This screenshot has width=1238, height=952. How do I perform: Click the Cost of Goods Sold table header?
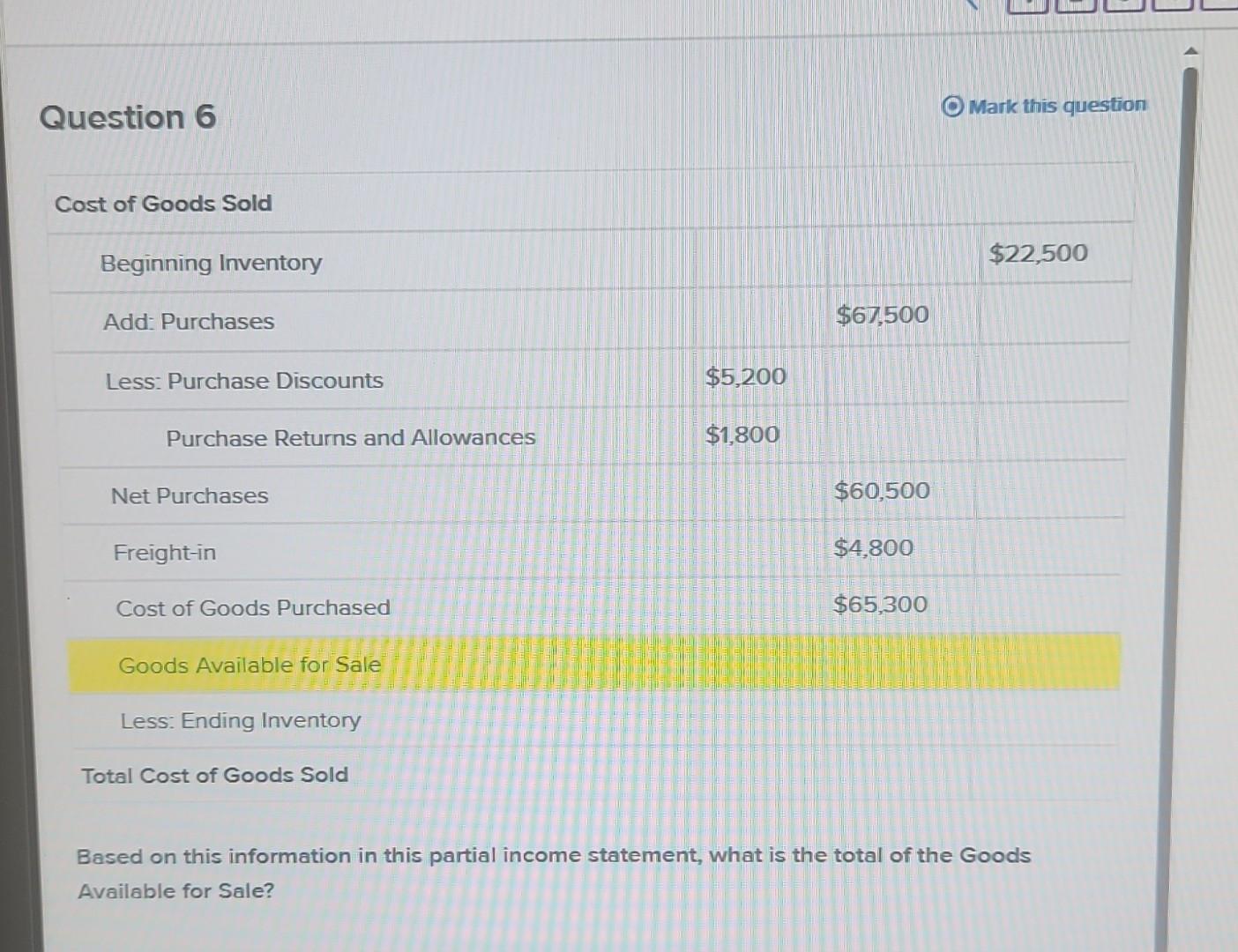click(x=163, y=204)
